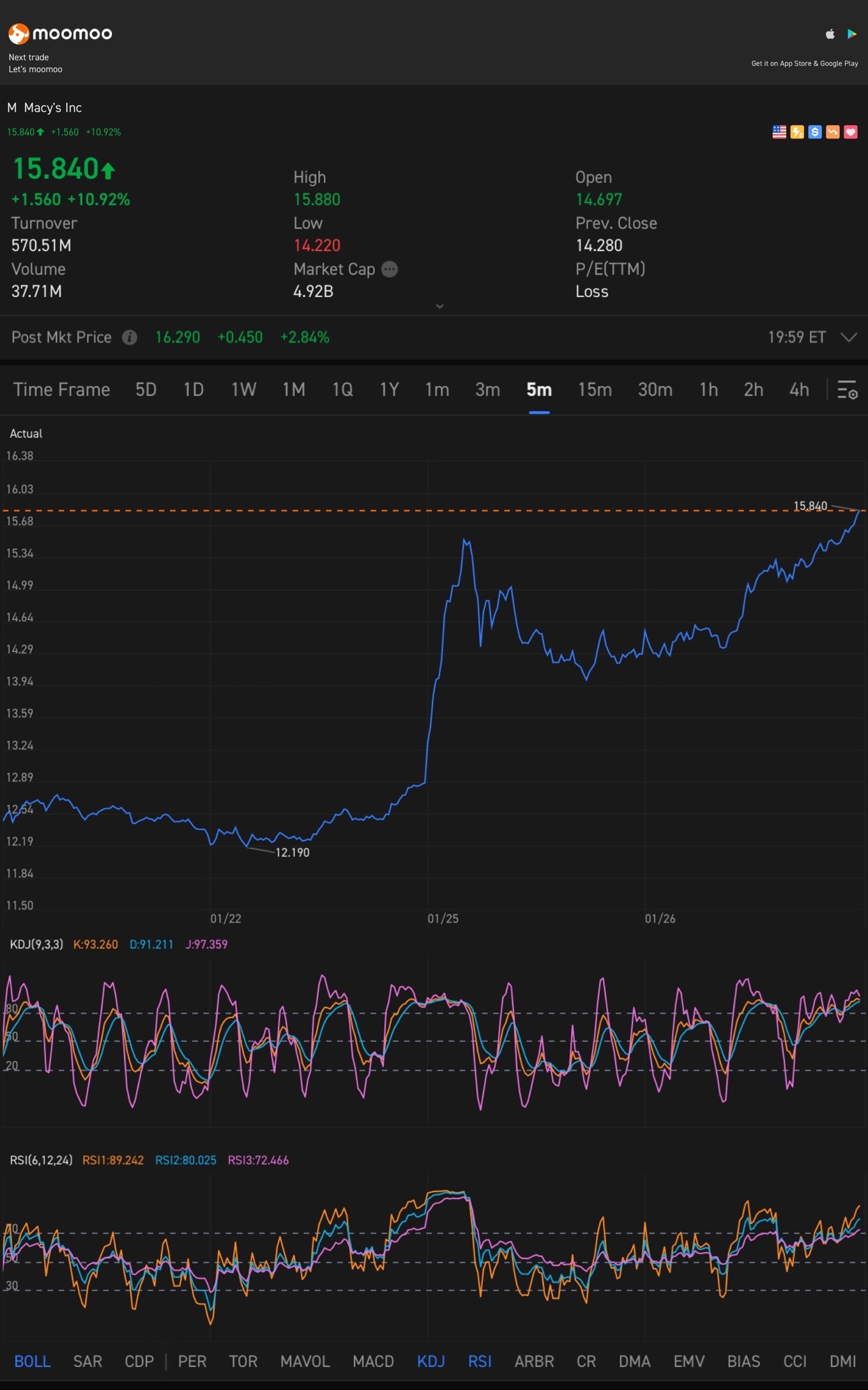
Task: Open the Apple App Store icon
Action: [x=830, y=34]
